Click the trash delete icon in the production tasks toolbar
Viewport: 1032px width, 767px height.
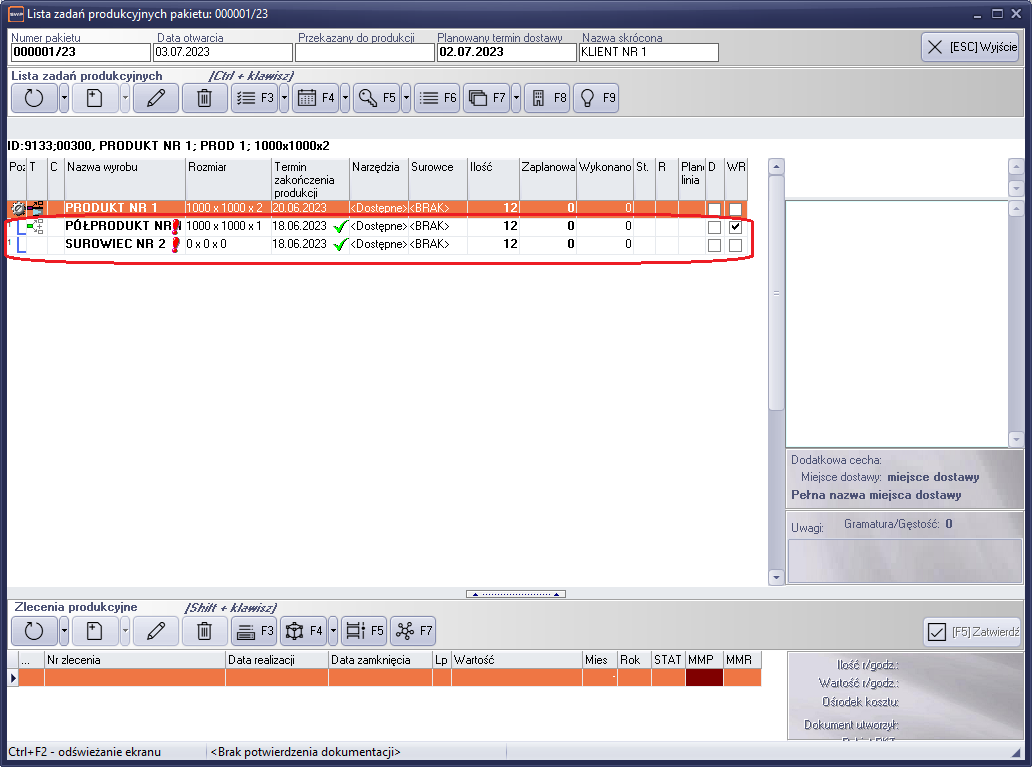pyautogui.click(x=204, y=98)
